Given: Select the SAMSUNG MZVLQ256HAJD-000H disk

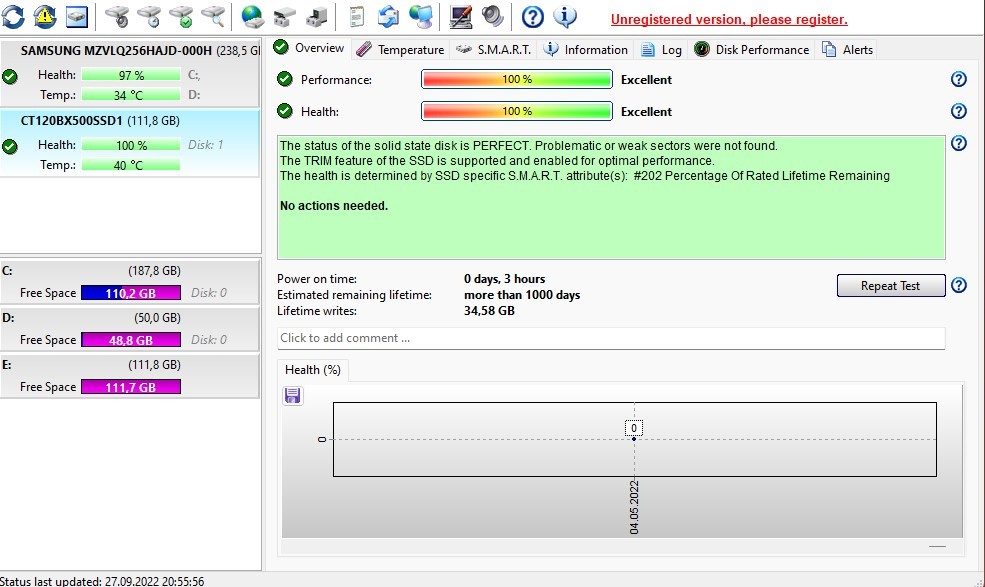Looking at the screenshot, I should tap(130, 72).
